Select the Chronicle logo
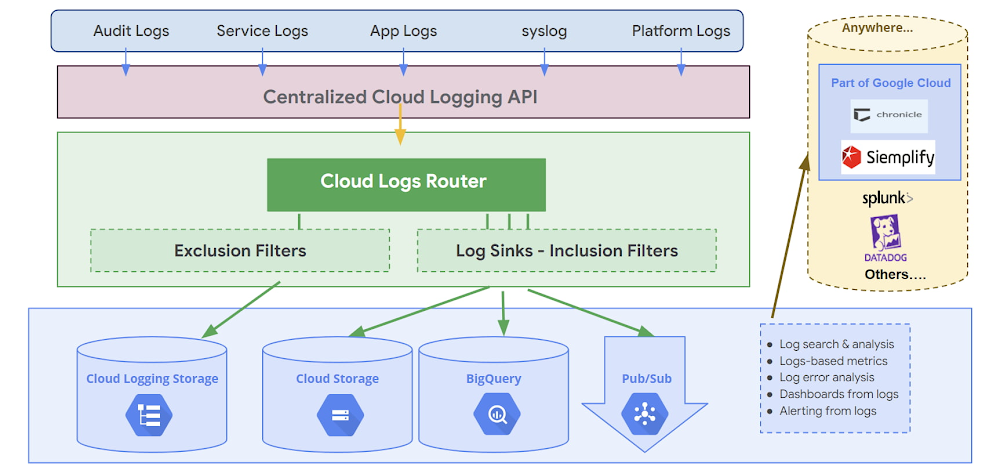1000x470 pixels. [x=888, y=115]
